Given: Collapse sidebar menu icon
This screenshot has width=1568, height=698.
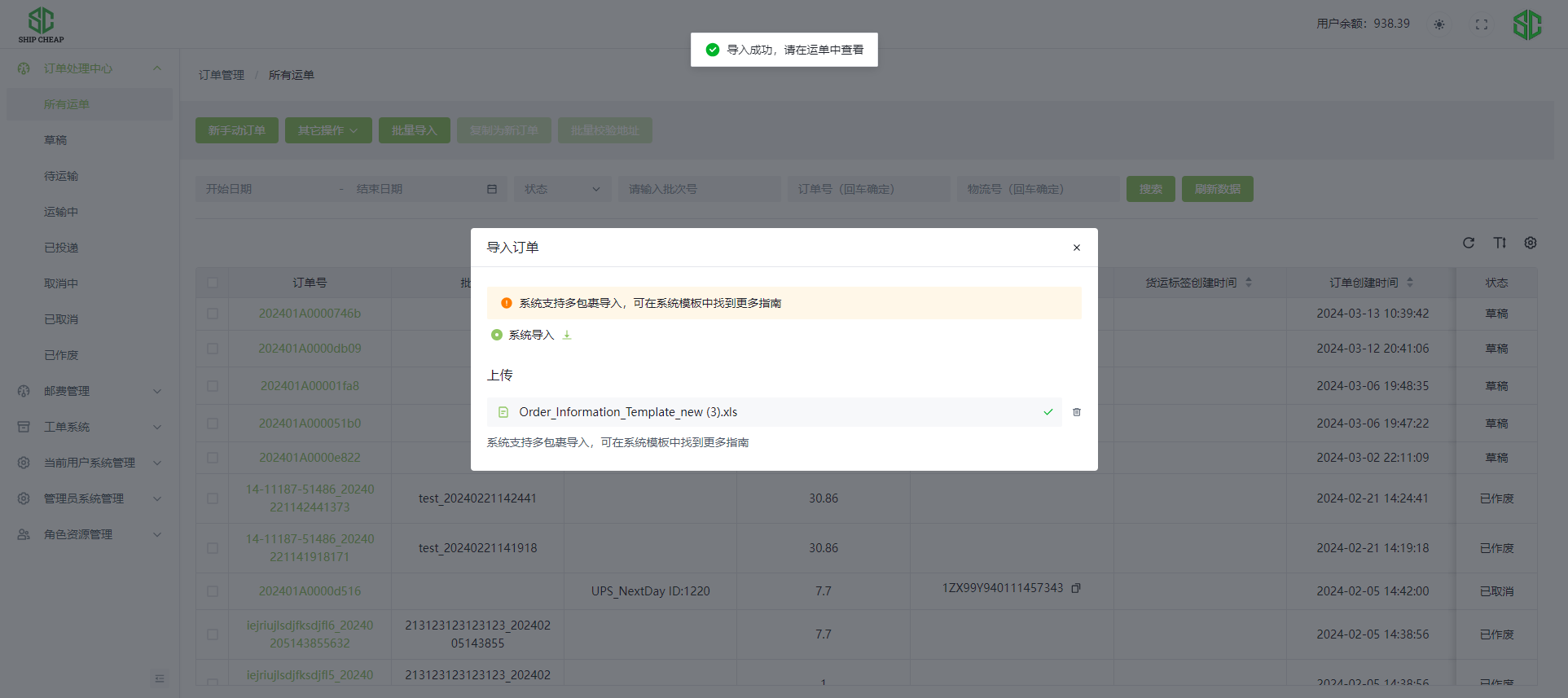Looking at the screenshot, I should (160, 678).
